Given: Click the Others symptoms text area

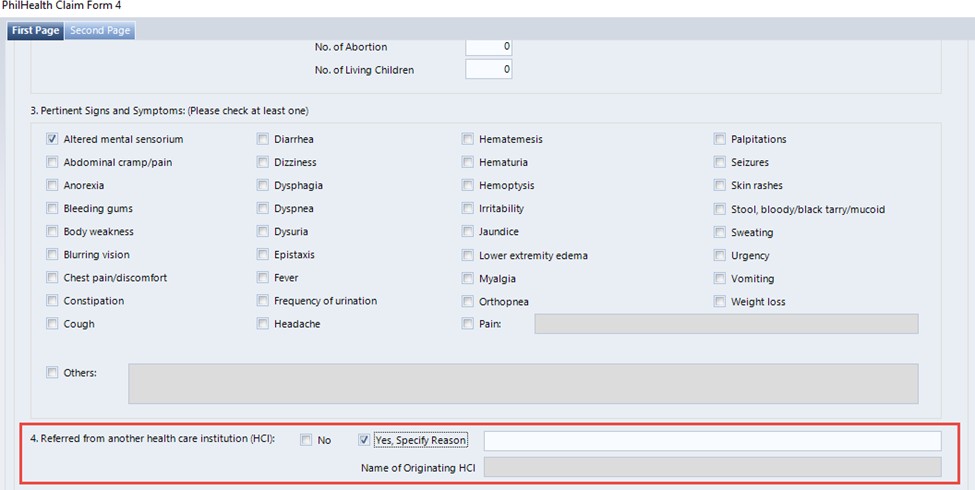Looking at the screenshot, I should click(522, 384).
